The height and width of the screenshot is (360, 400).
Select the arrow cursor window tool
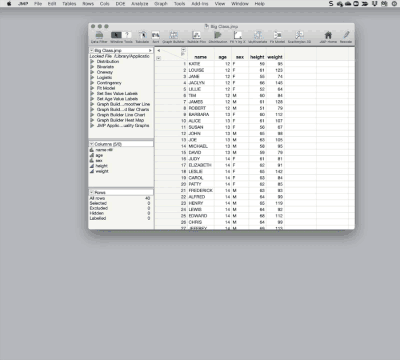coord(116,35)
